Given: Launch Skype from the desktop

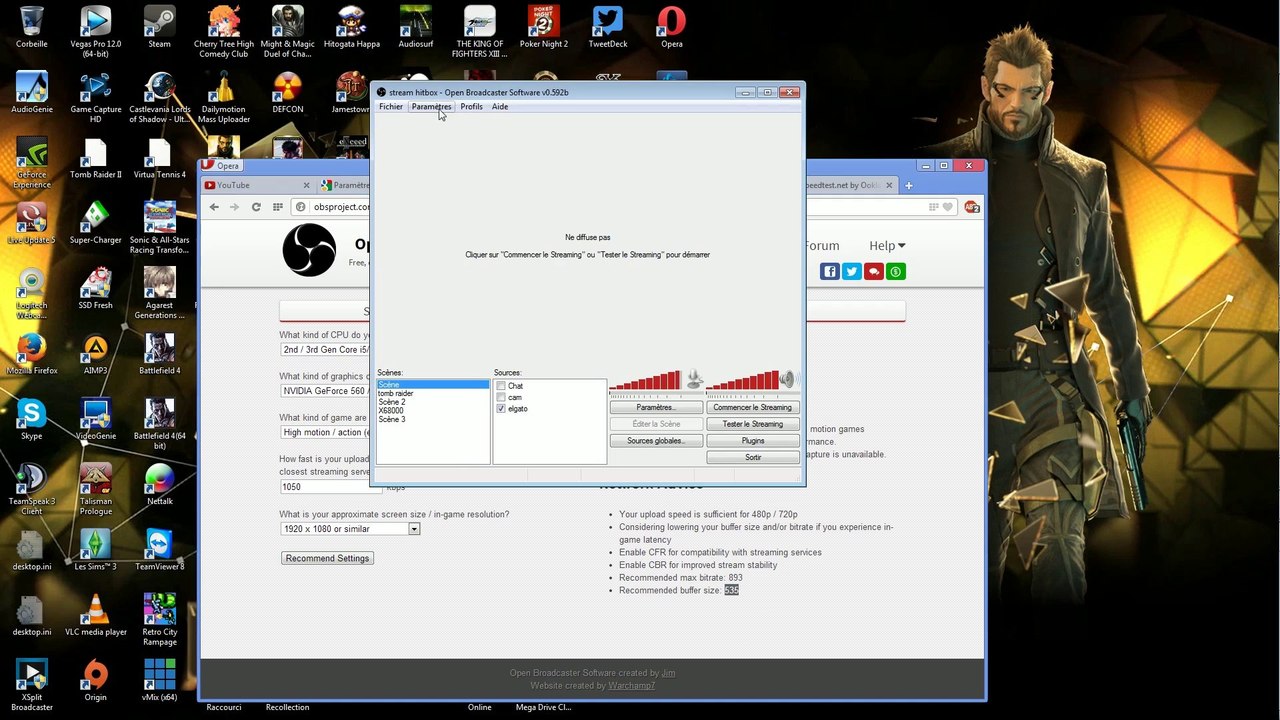Looking at the screenshot, I should (x=32, y=419).
